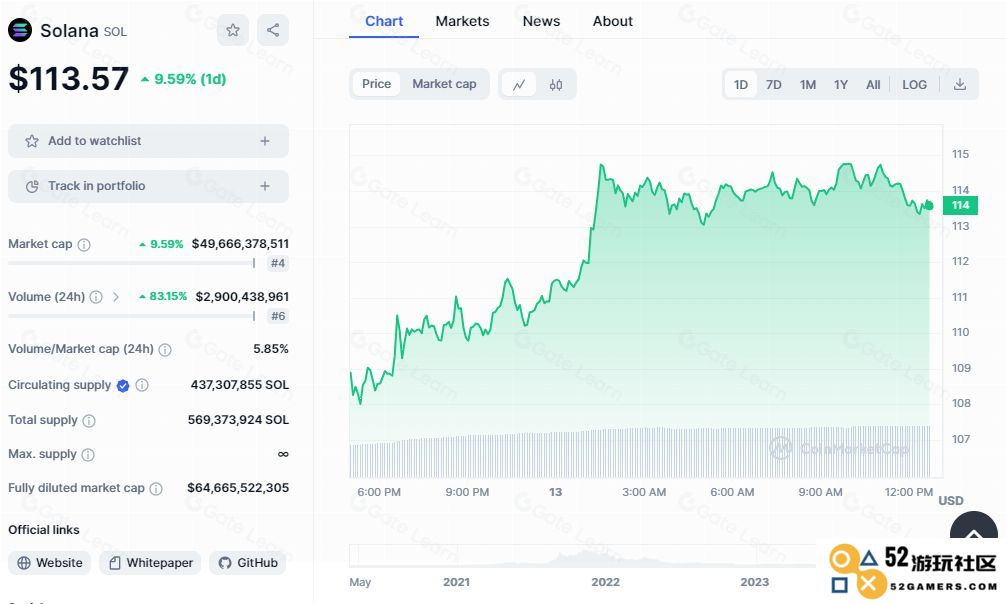This screenshot has height=604, width=1006.
Task: Expand Volume (24h) details with chevron
Action: coord(115,297)
